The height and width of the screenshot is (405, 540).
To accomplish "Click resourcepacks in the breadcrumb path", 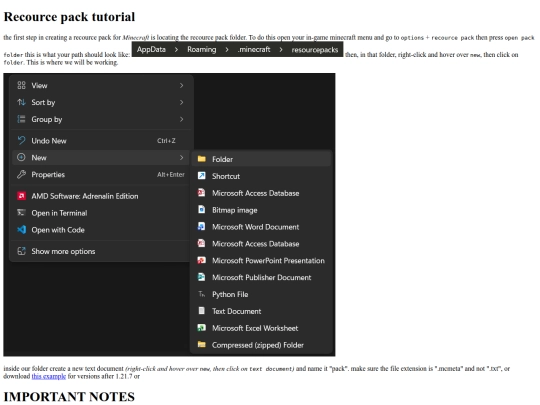I will tap(315, 50).
